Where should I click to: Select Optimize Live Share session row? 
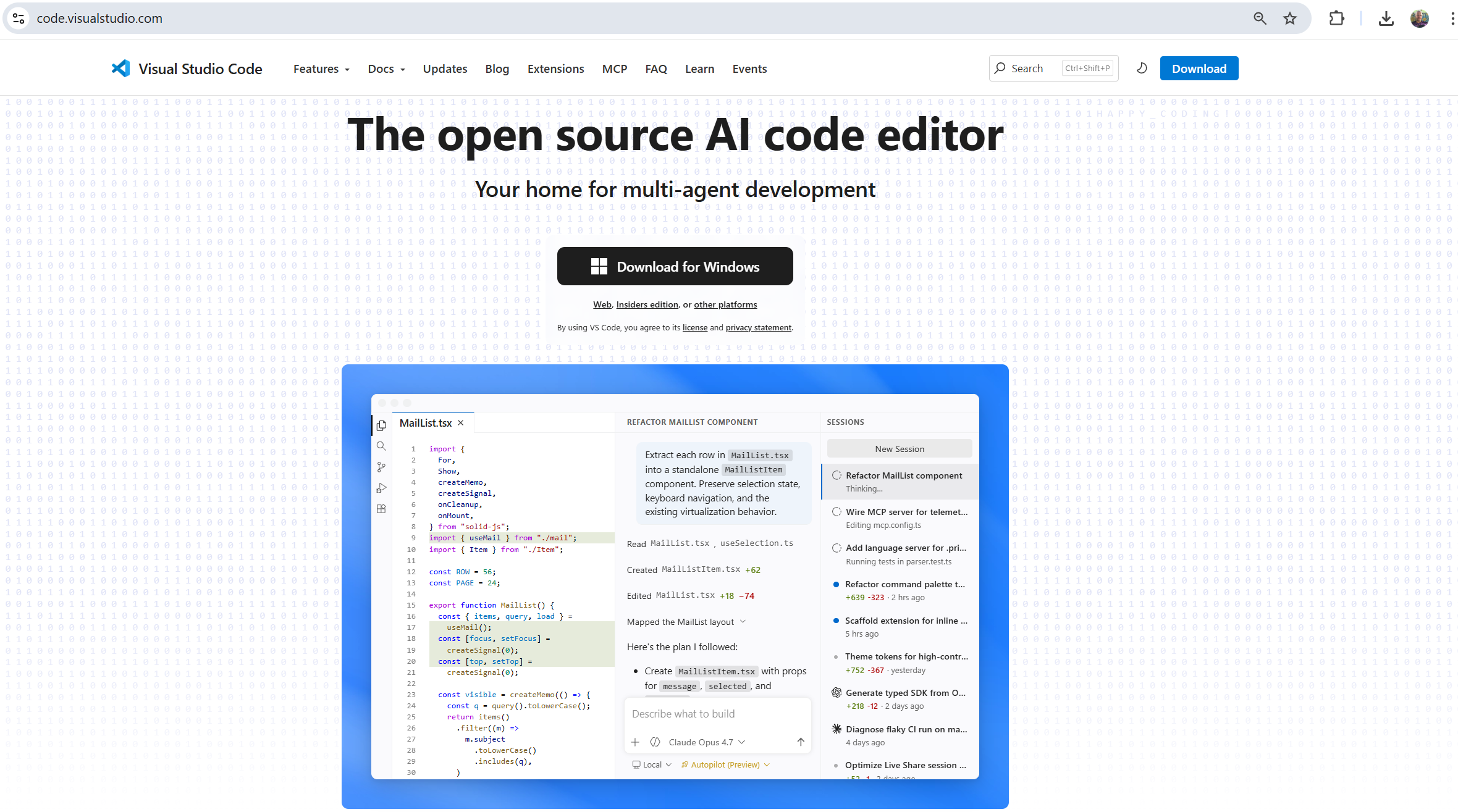point(900,769)
